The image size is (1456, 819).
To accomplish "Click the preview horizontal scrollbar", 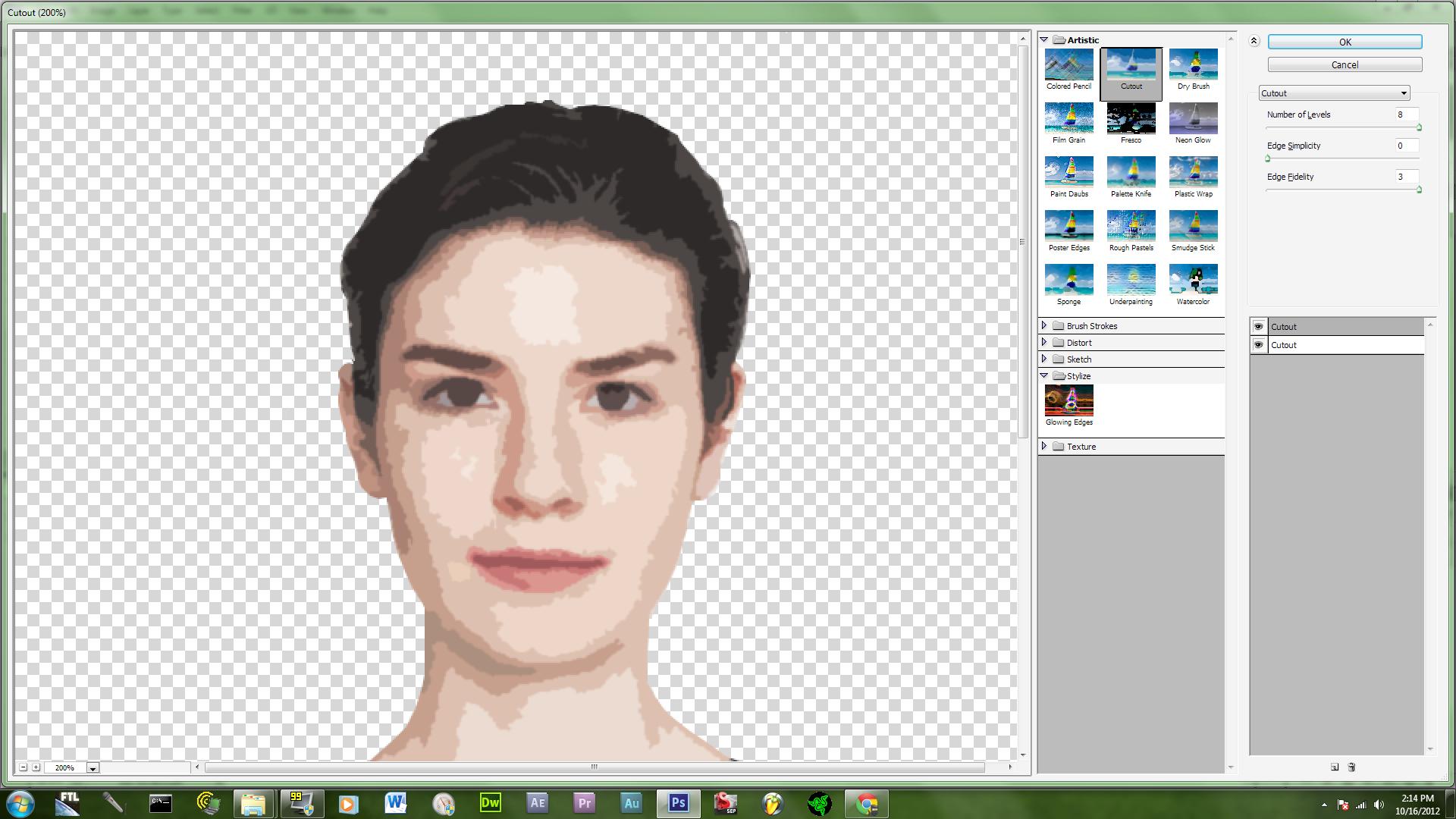I will 595,767.
